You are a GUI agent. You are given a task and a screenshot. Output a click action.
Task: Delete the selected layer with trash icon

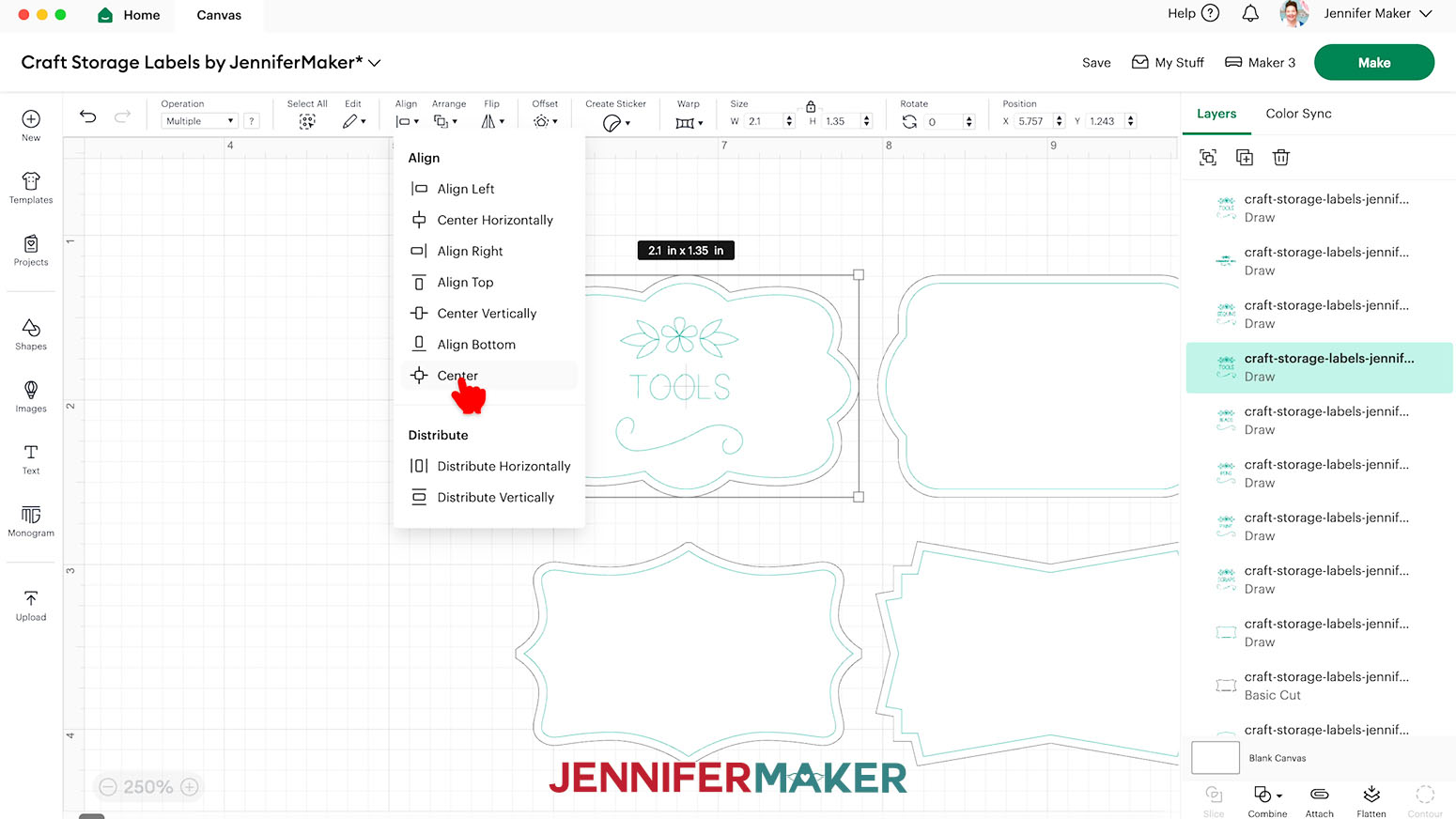tap(1280, 158)
